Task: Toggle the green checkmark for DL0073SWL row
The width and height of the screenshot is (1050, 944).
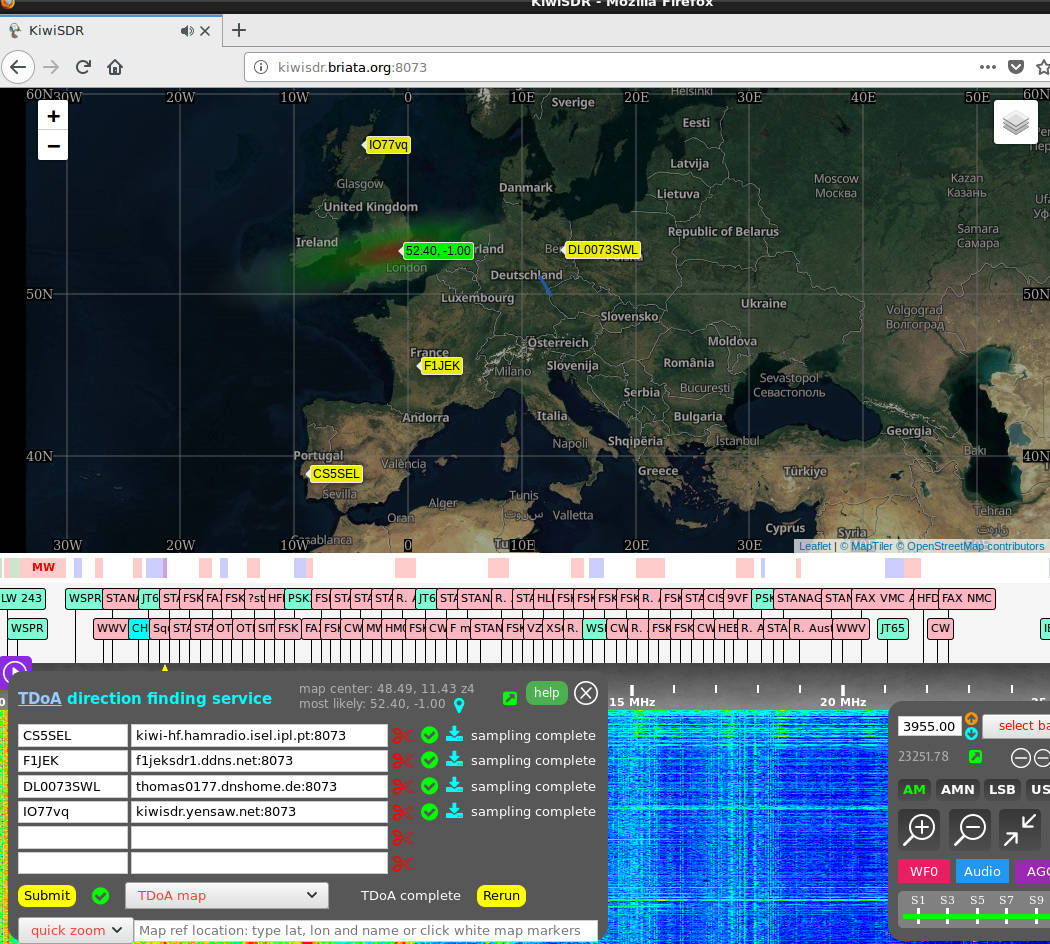Action: [x=430, y=786]
